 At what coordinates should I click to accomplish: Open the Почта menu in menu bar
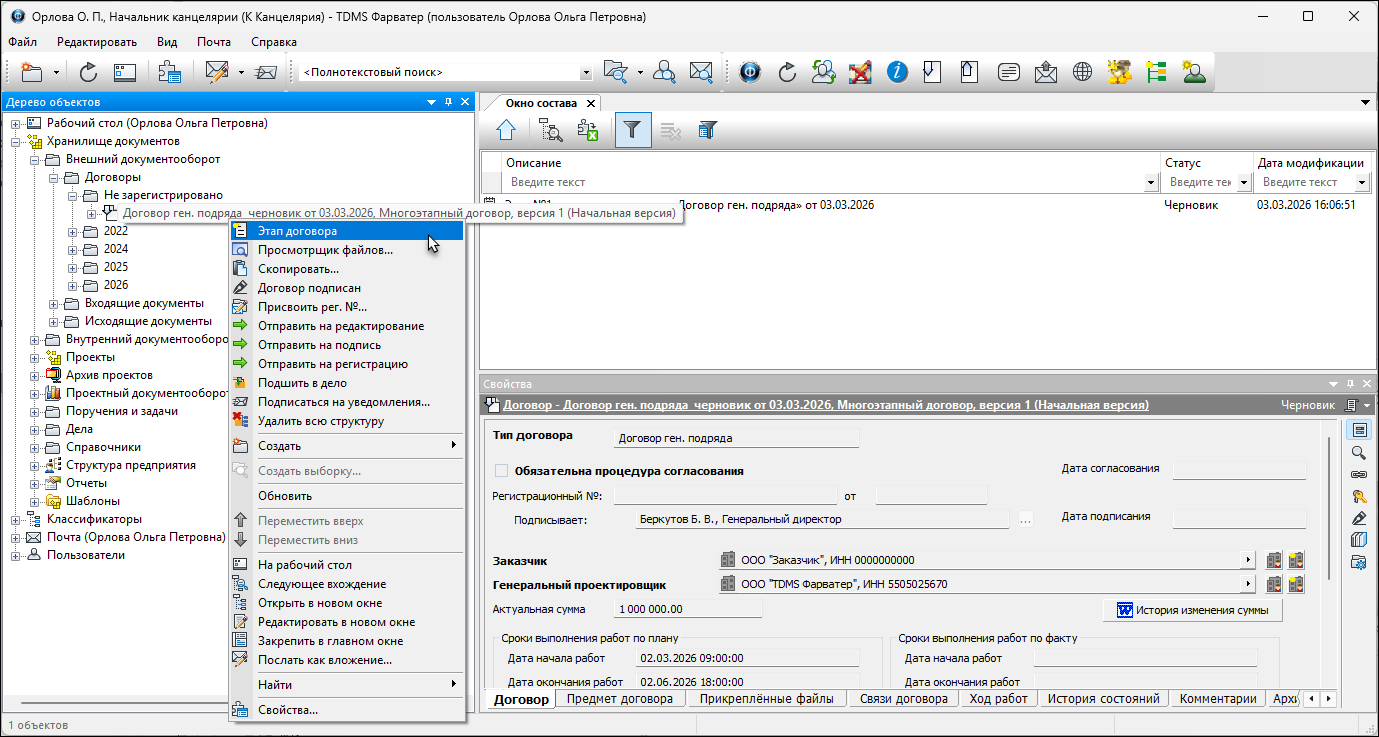[x=214, y=42]
